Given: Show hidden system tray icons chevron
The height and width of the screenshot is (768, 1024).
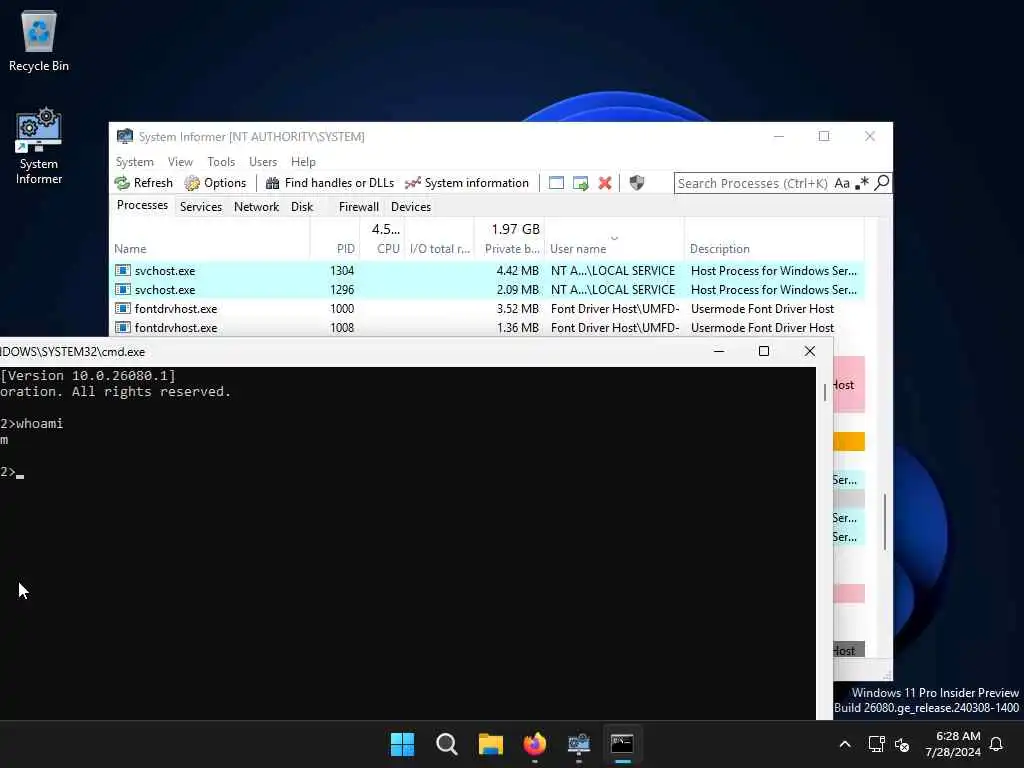Looking at the screenshot, I should (x=844, y=744).
